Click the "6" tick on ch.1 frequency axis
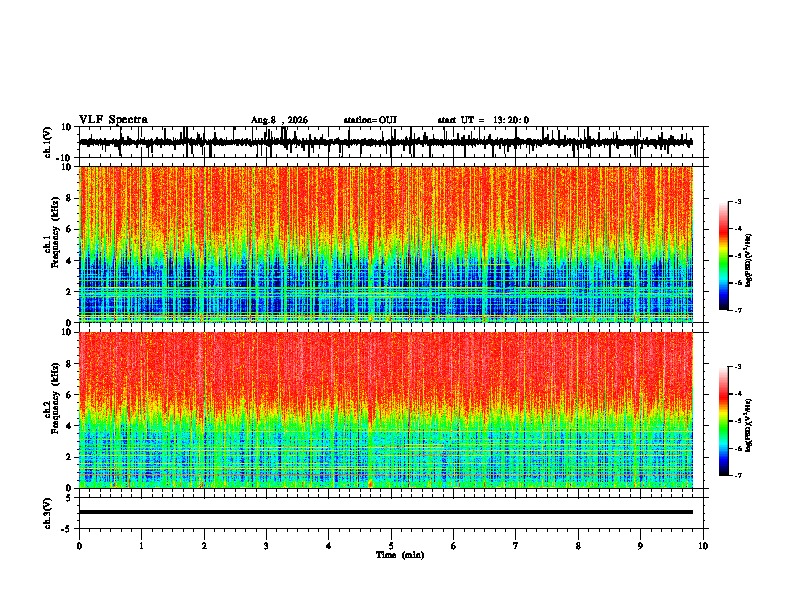Screen dimensions: 792x612 click(x=69, y=229)
